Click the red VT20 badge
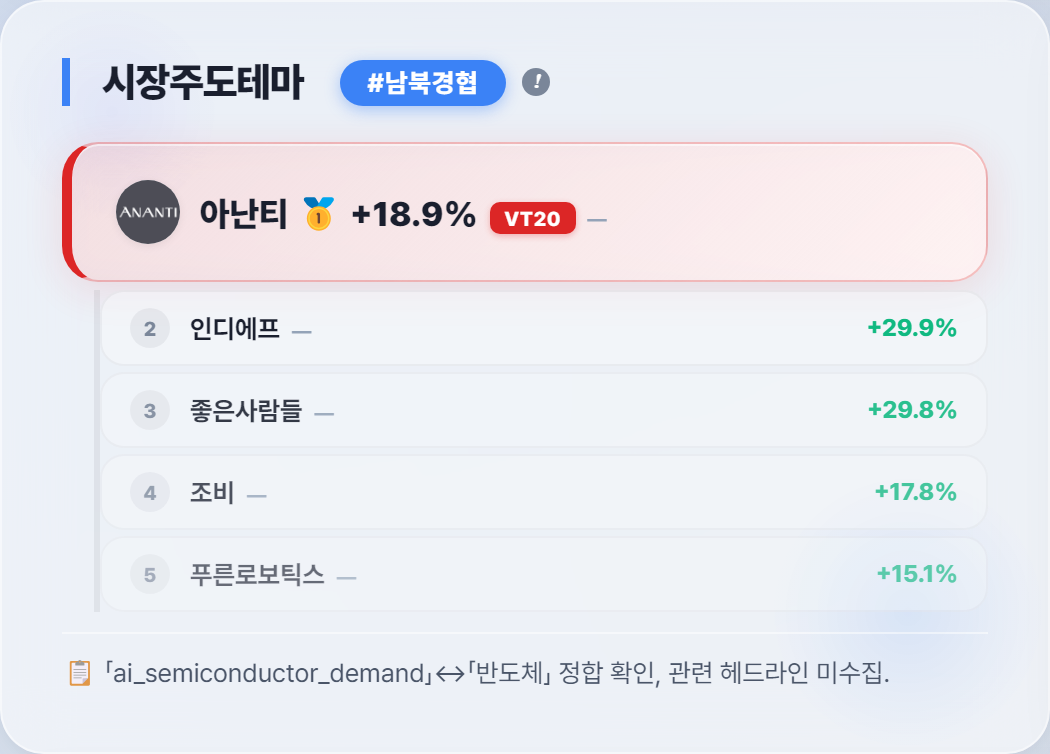The image size is (1050, 754). pyautogui.click(x=532, y=218)
